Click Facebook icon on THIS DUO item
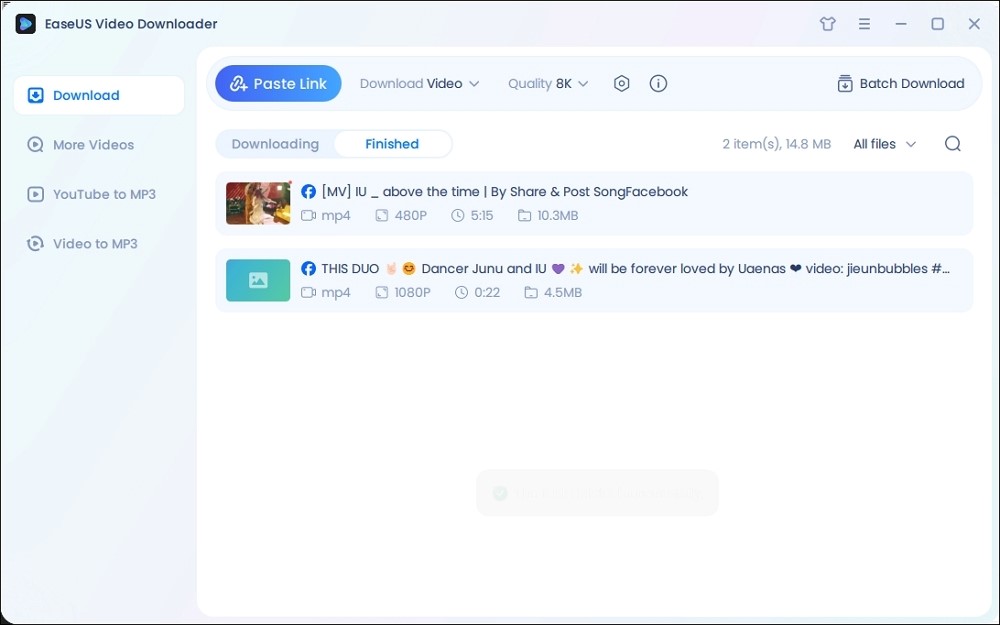This screenshot has width=1000, height=625. (309, 269)
